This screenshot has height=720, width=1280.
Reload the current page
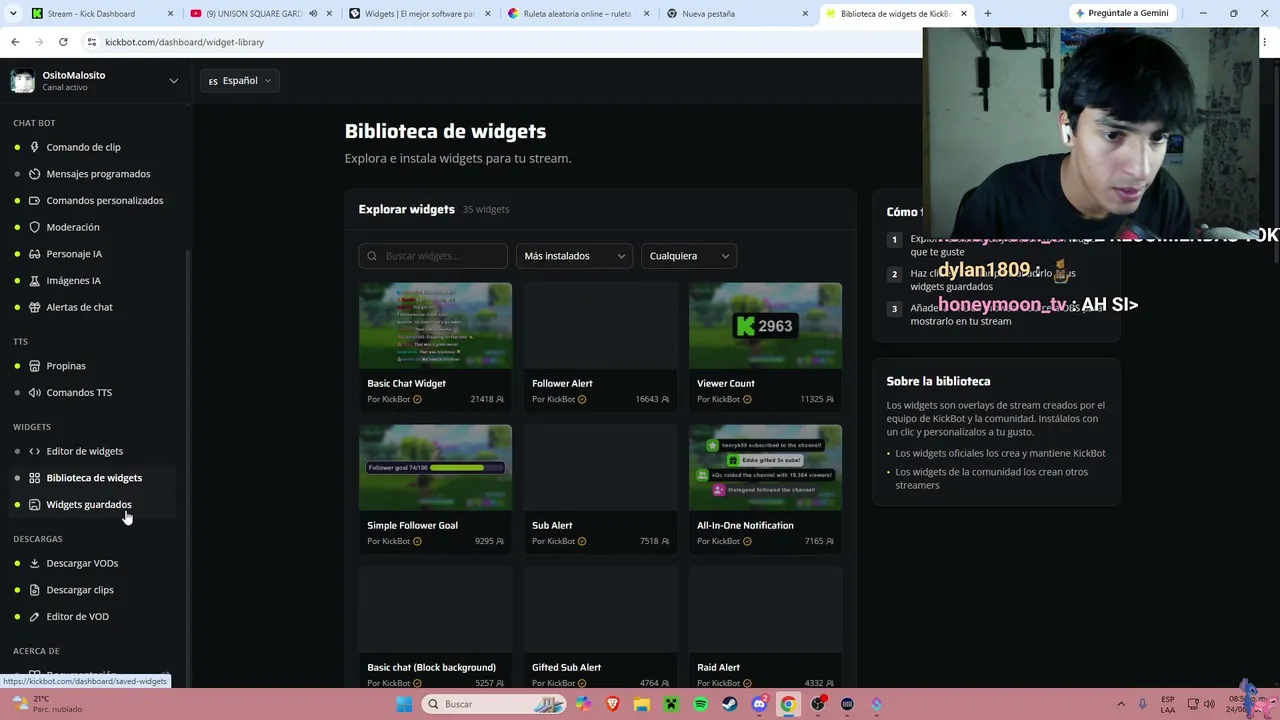click(63, 42)
